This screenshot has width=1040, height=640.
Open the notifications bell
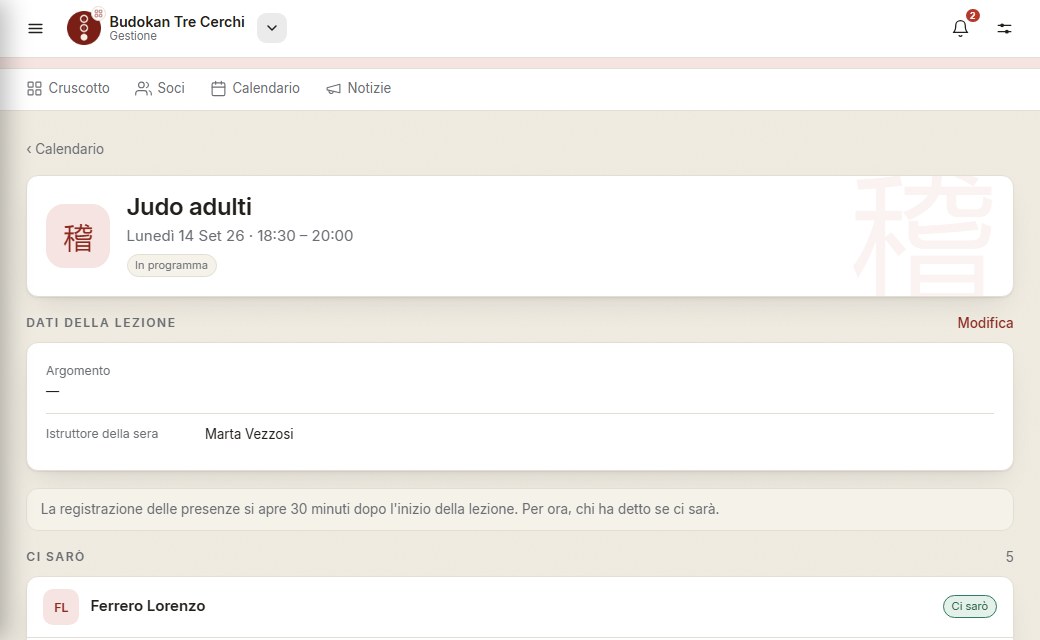960,28
